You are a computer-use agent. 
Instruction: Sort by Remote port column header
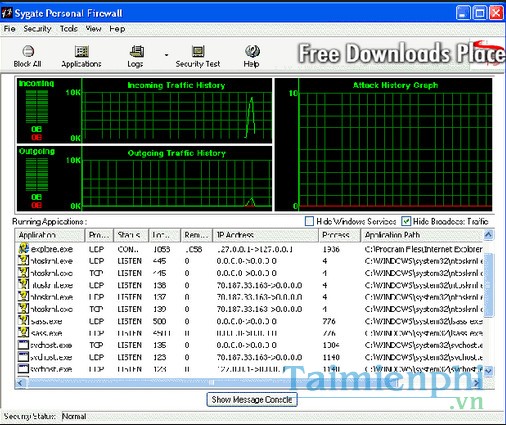197,235
